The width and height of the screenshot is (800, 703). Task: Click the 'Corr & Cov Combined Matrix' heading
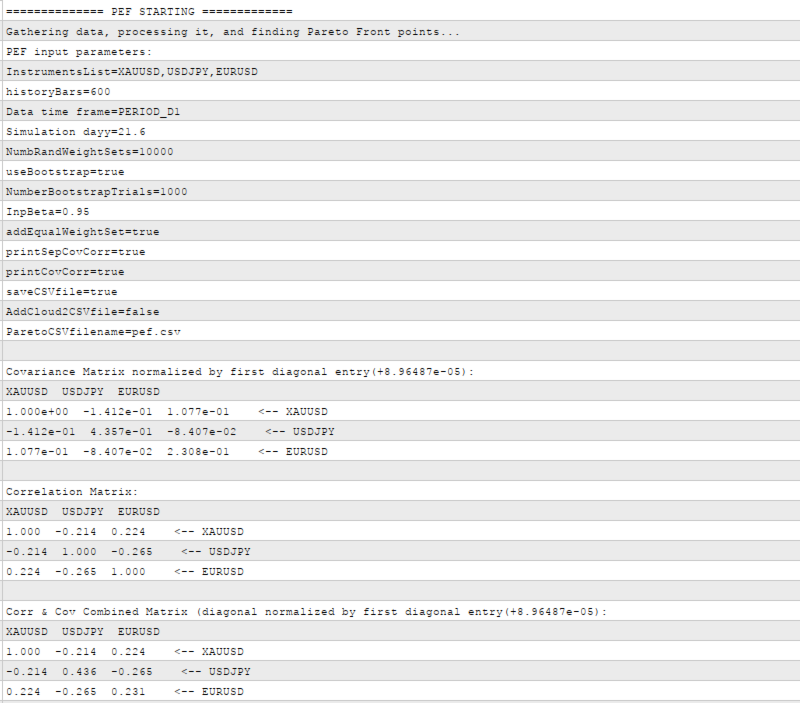tap(401, 611)
